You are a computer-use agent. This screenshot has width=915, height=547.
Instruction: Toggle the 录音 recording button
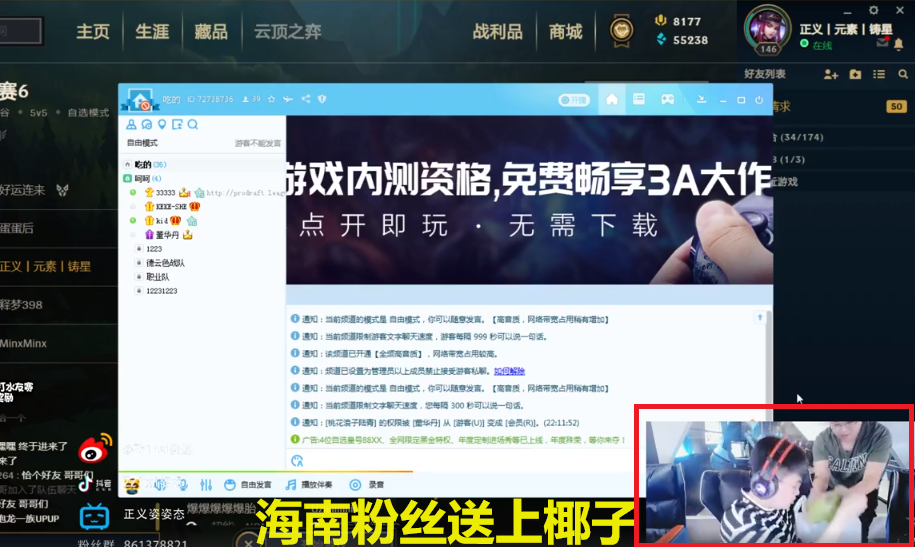[366, 485]
